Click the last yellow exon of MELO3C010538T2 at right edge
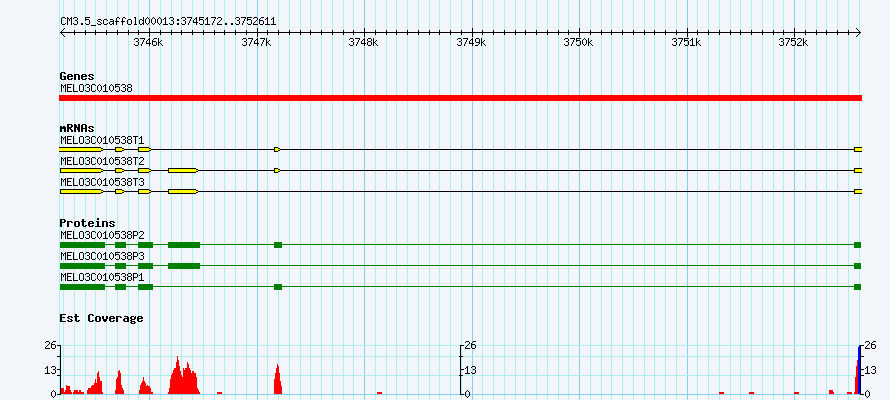The height and width of the screenshot is (400, 890). [858, 170]
